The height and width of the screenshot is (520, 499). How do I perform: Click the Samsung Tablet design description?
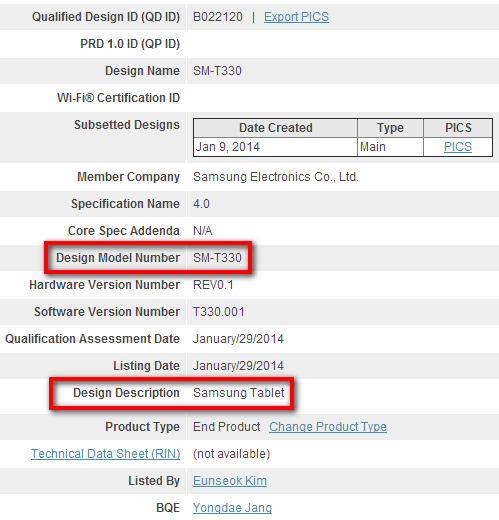tap(239, 393)
